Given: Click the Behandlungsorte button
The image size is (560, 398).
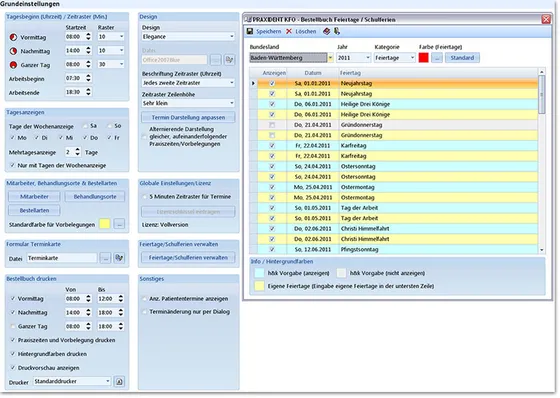Looking at the screenshot, I should coord(95,196).
